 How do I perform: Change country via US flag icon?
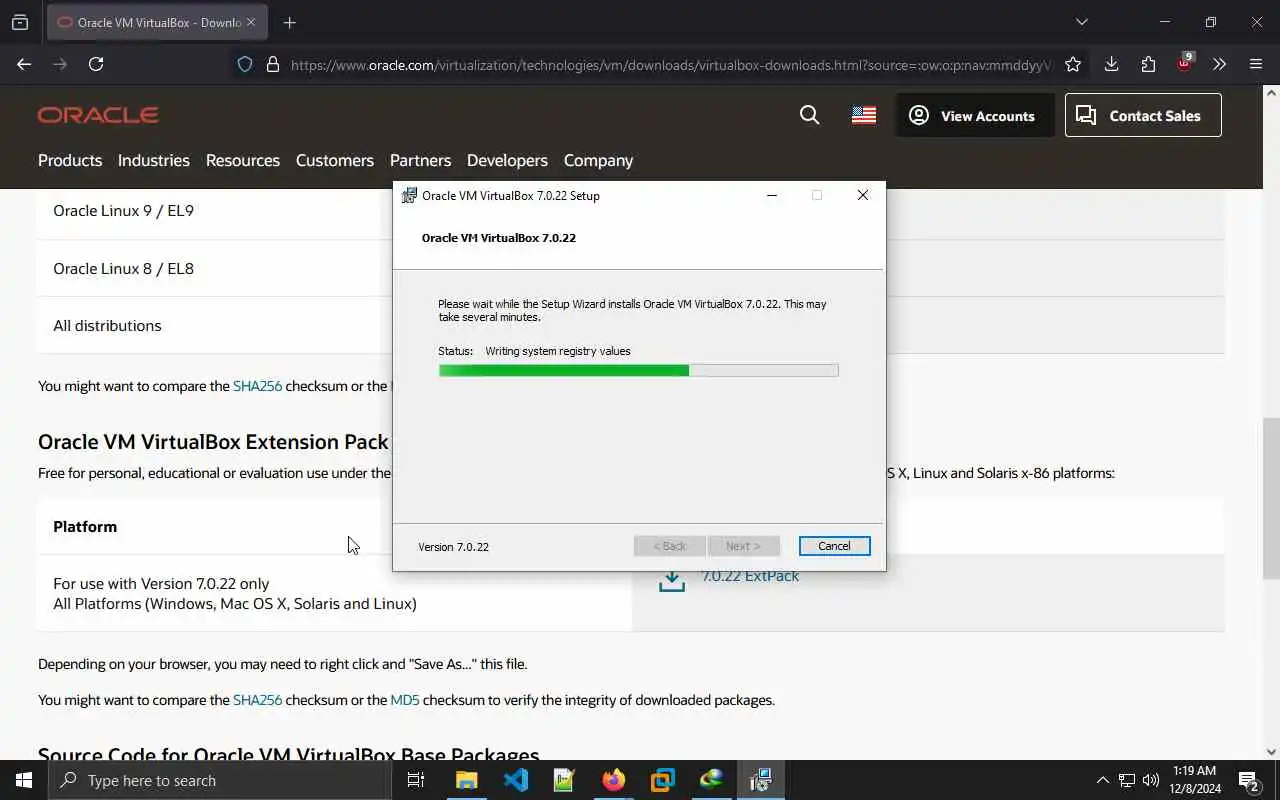pyautogui.click(x=864, y=116)
